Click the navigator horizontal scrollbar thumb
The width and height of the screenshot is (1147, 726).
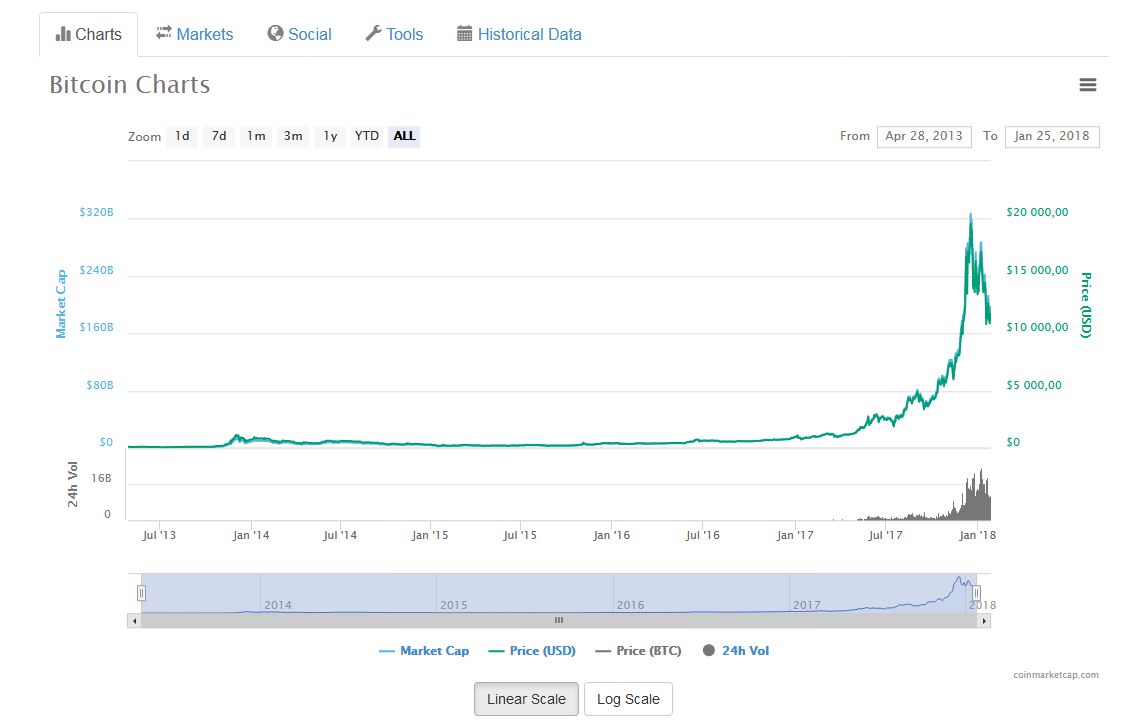[559, 621]
